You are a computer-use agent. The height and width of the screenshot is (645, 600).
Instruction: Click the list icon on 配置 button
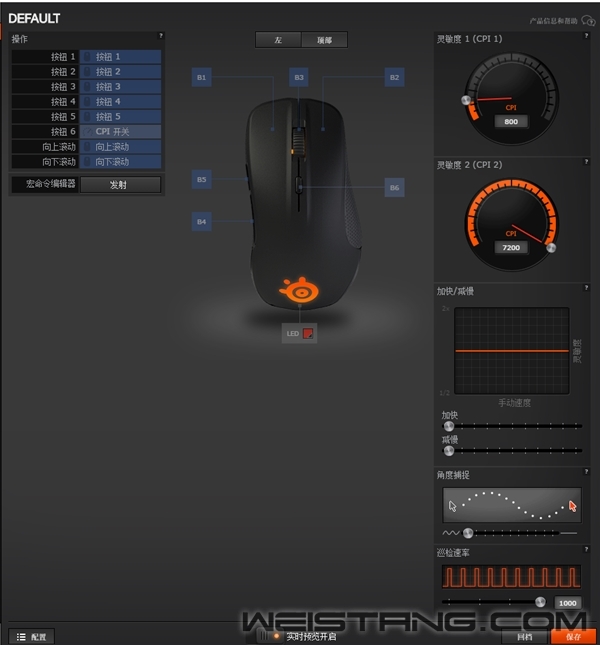21,637
